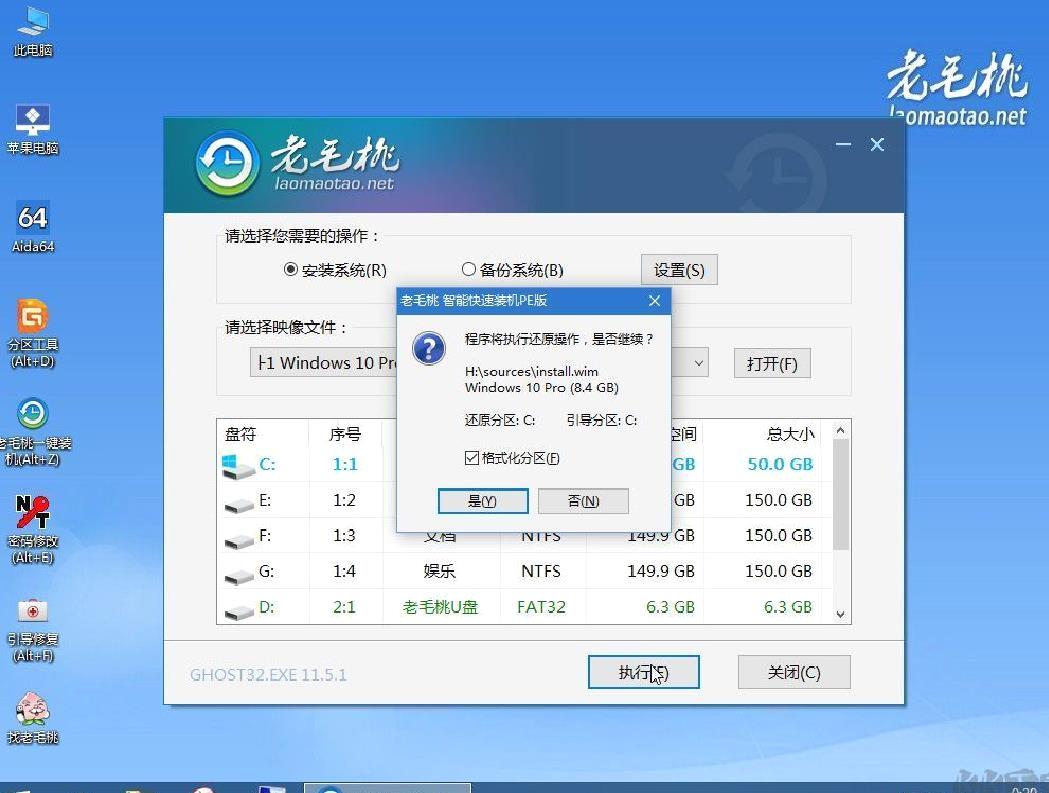Click the drive icon in the G: row
This screenshot has width=1049, height=793.
239,576
